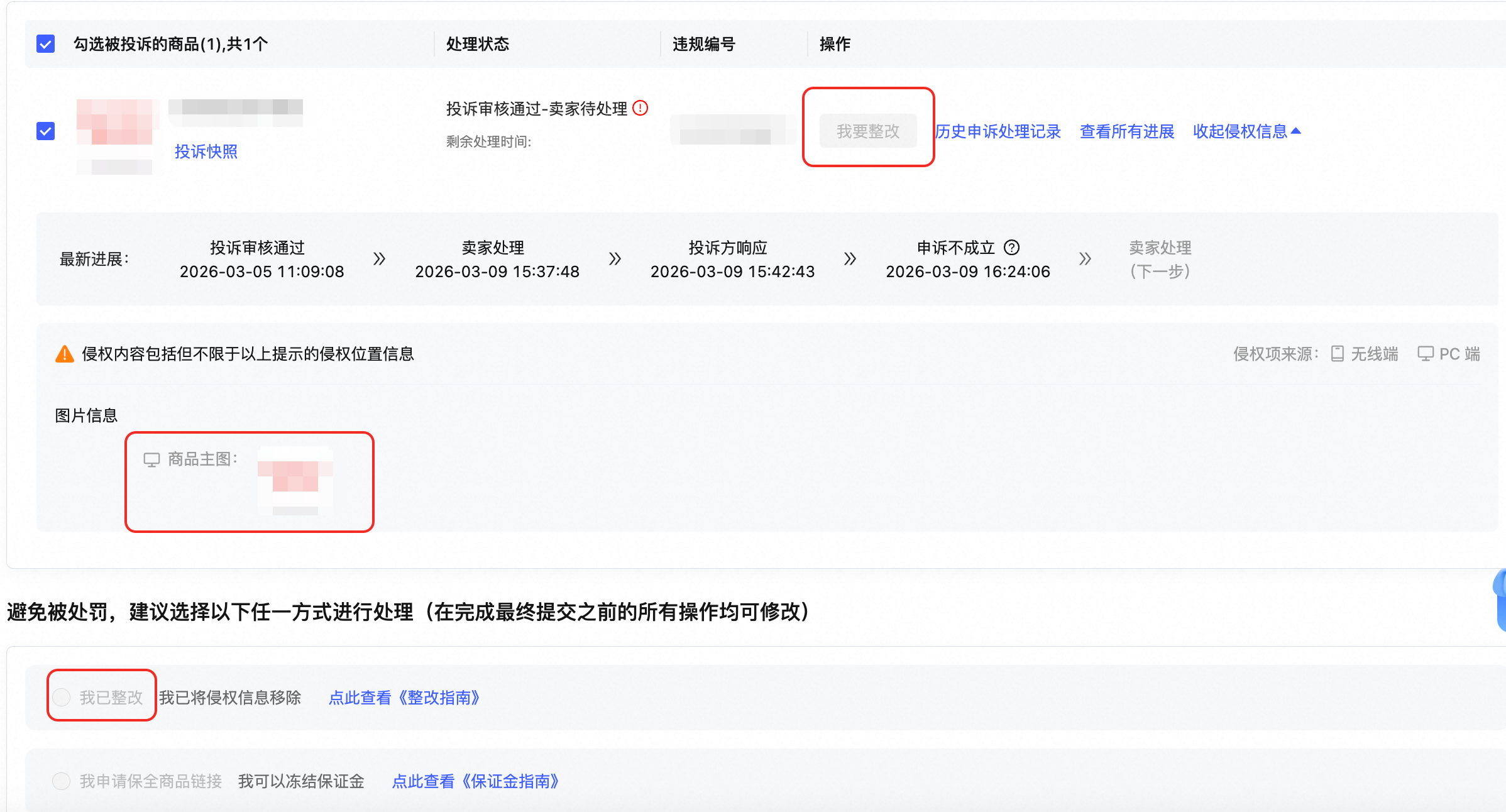Click the 无线端 mobile icon
The height and width of the screenshot is (812, 1506).
click(x=1338, y=354)
